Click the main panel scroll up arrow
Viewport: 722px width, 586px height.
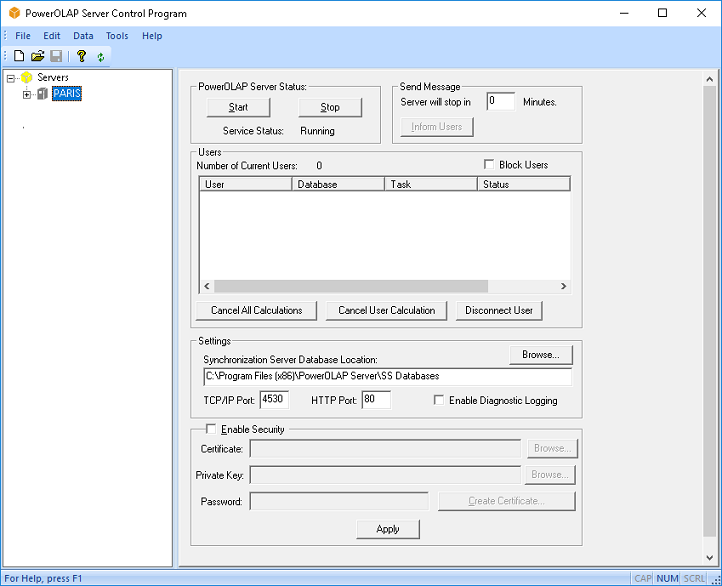tap(710, 79)
